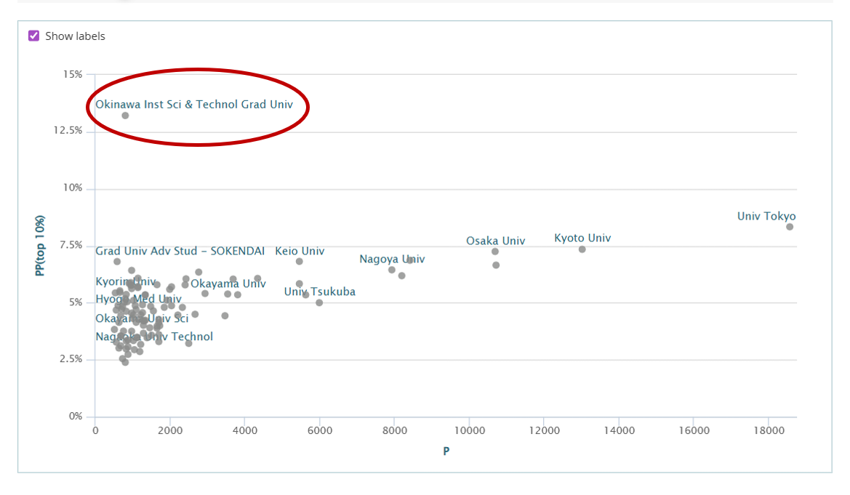Screen dimensions: 850x495
Task: Select the SOKENDAI data point
Action: pyautogui.click(x=117, y=261)
